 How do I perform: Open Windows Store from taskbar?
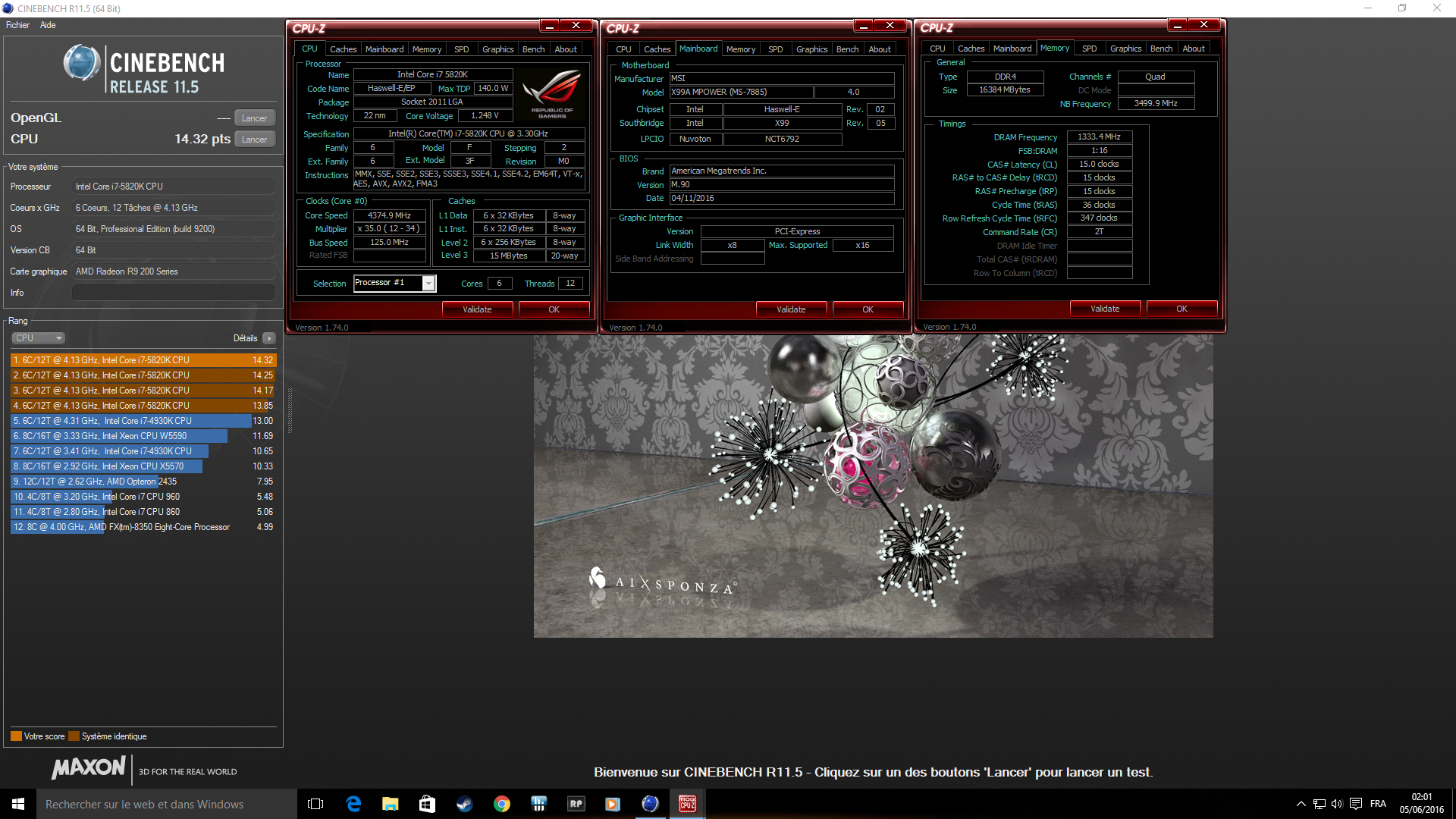pos(427,804)
